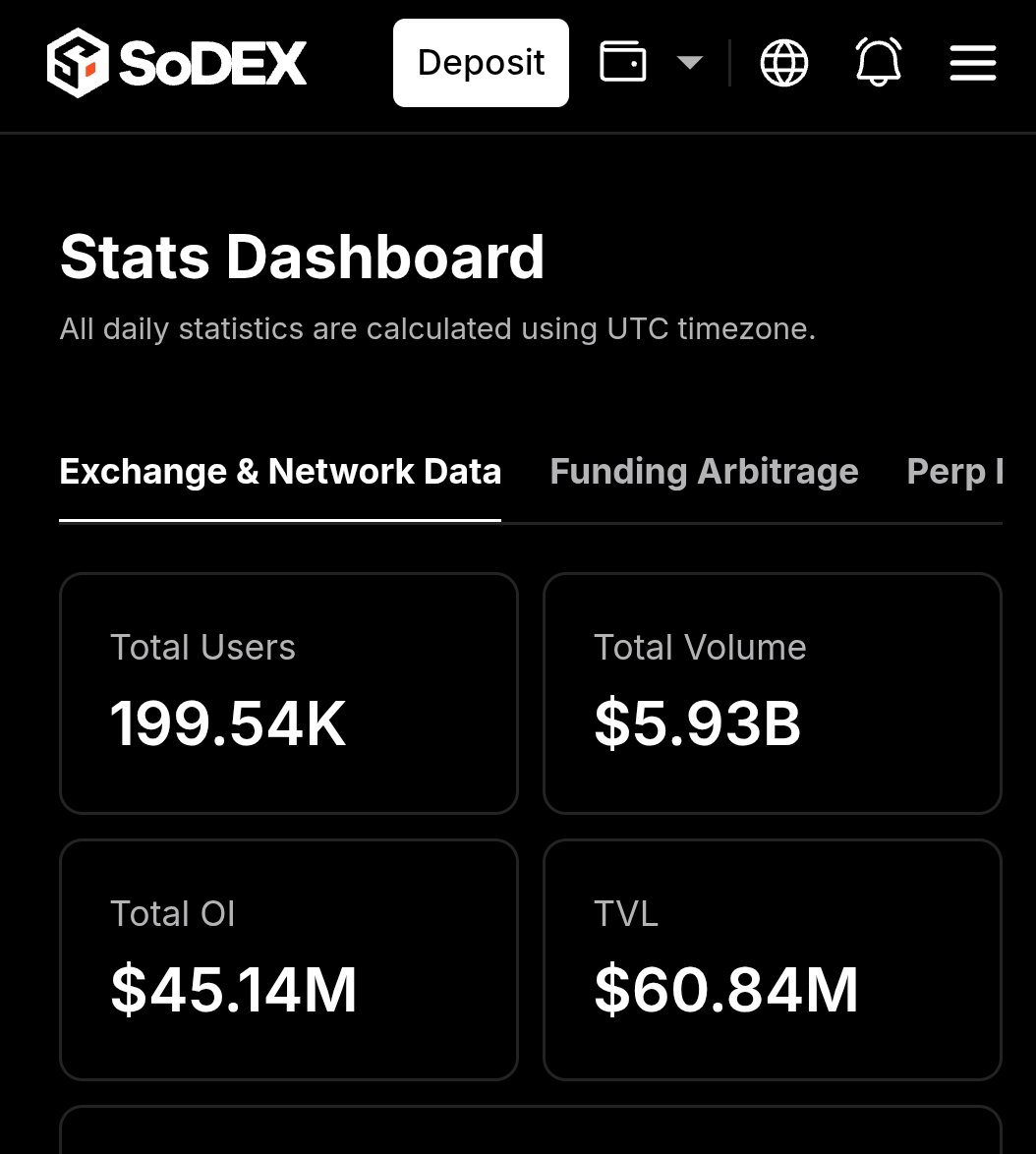Screen dimensions: 1036x1154
Task: Click the Total Volume card
Action: point(772,693)
